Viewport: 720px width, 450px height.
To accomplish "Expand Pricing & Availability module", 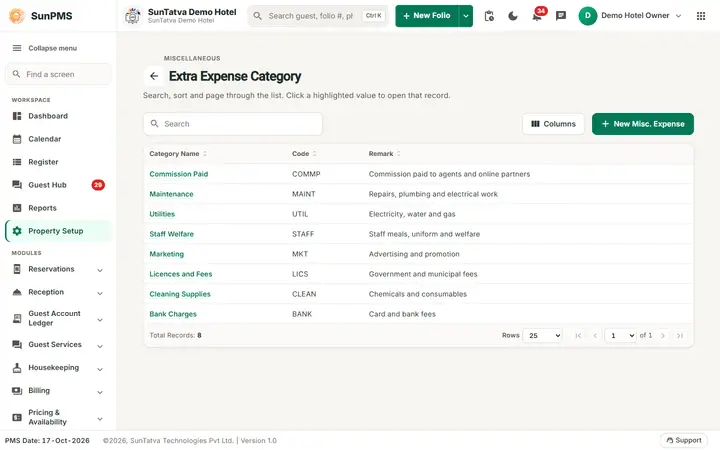I will tap(100, 418).
